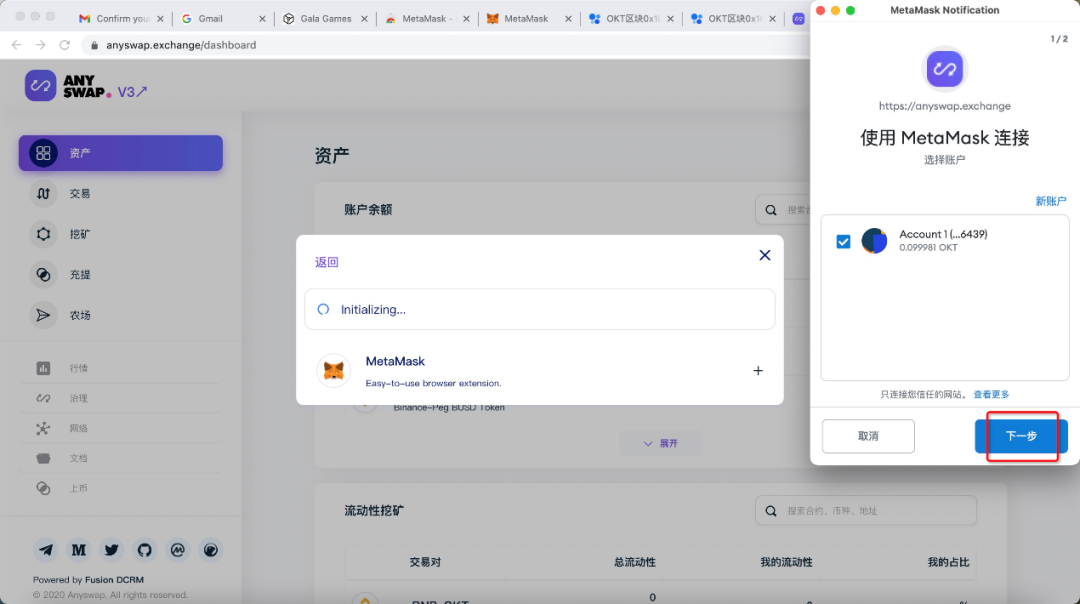Click the 总流动性 column header

coord(634,562)
